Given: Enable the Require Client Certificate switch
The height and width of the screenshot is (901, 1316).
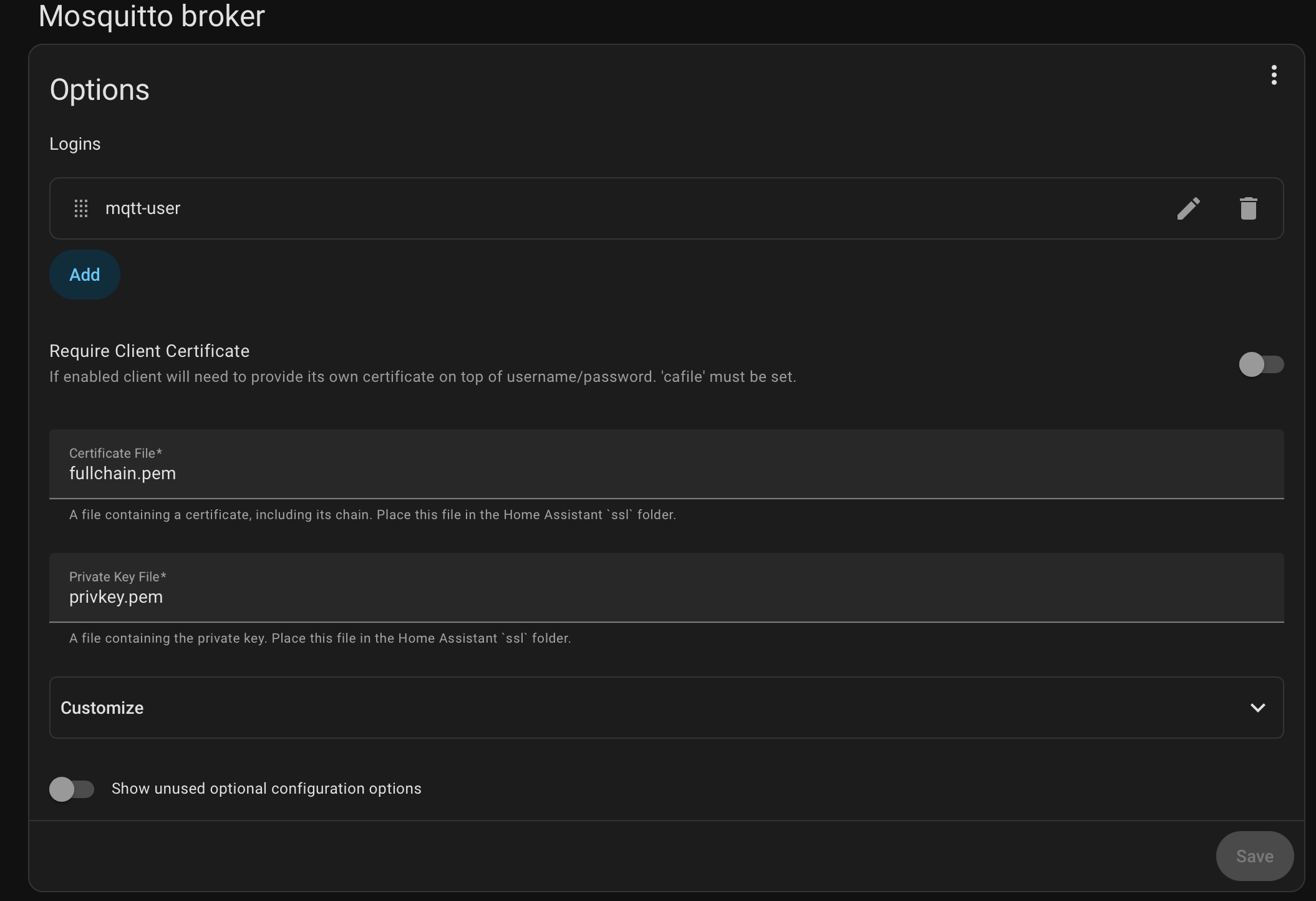Looking at the screenshot, I should (x=1260, y=364).
